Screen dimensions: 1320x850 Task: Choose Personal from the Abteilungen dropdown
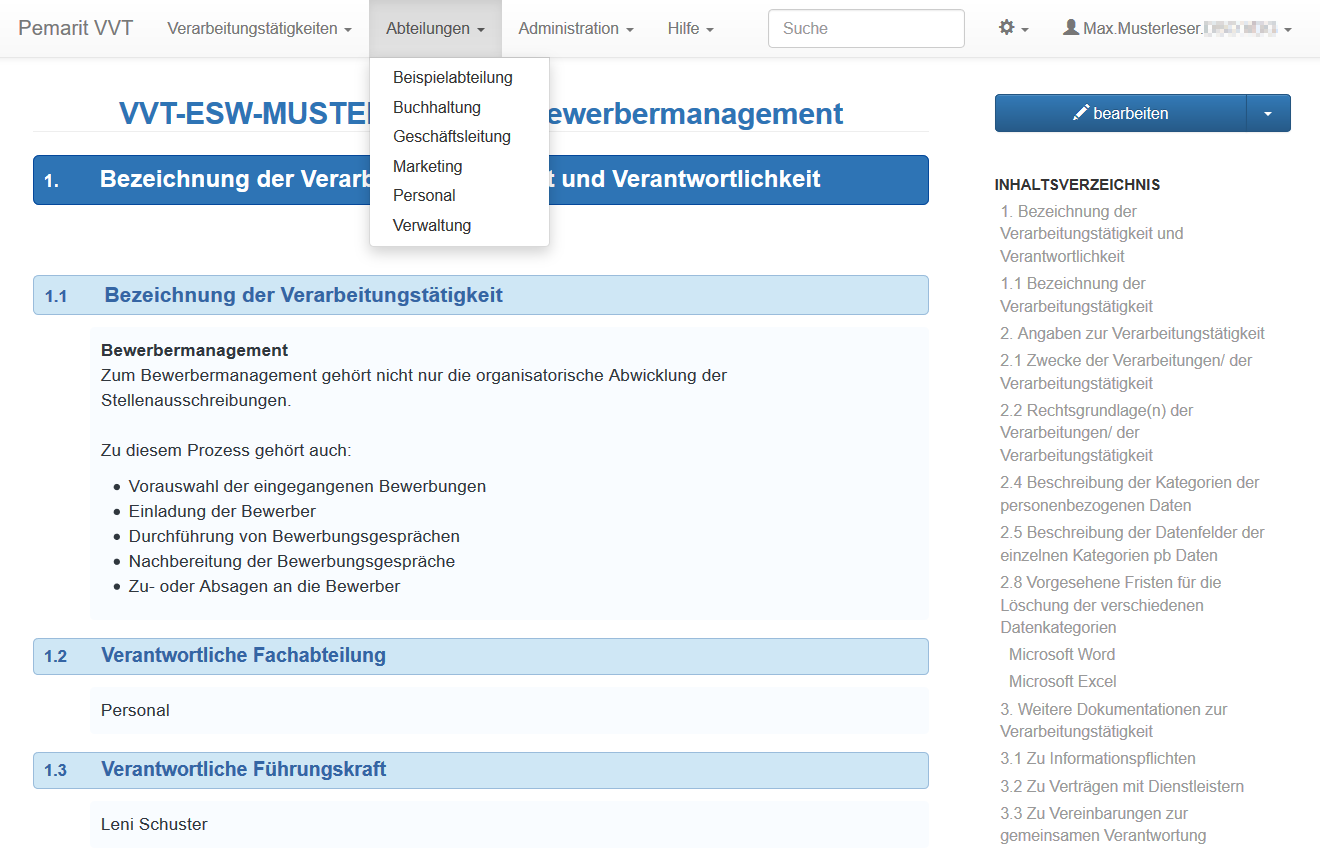coord(424,196)
